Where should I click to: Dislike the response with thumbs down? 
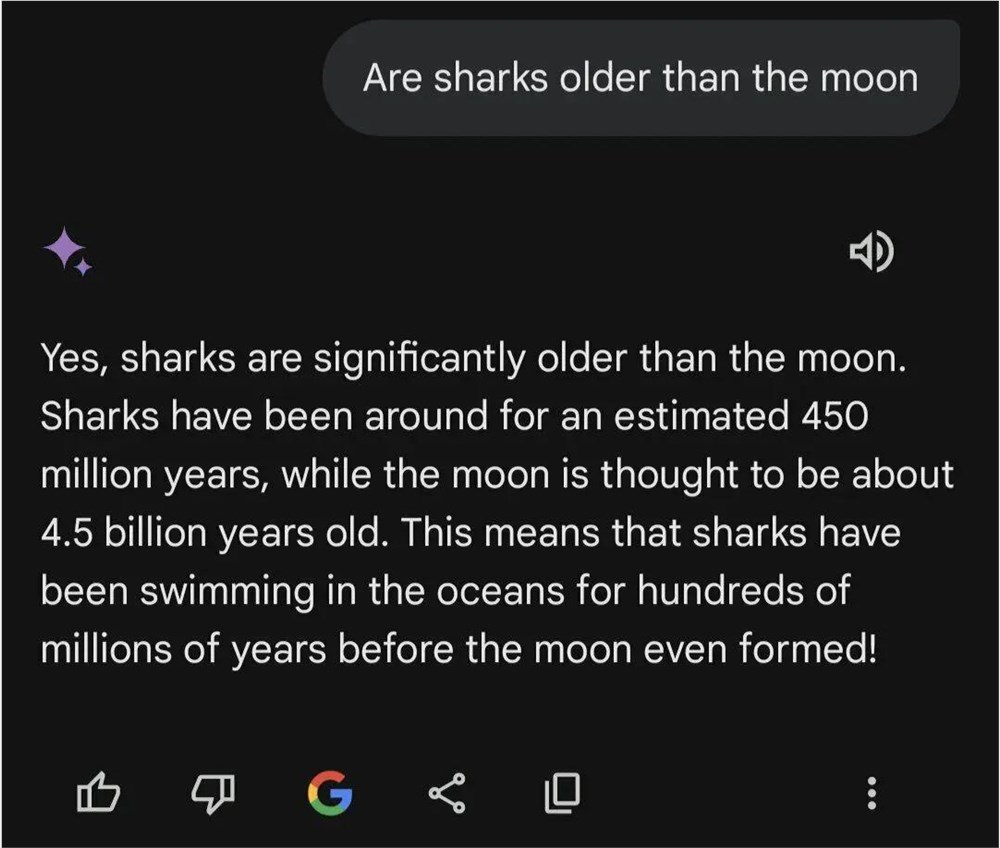pos(213,794)
